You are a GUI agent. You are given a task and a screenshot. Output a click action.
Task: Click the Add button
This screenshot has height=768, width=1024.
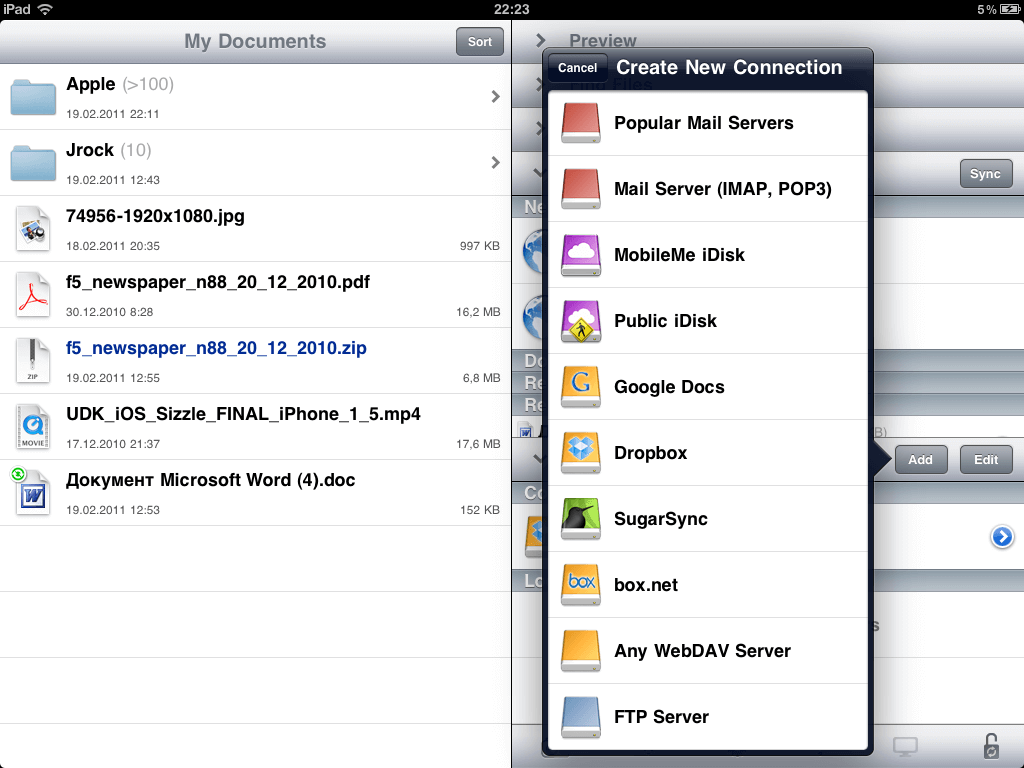click(x=920, y=460)
